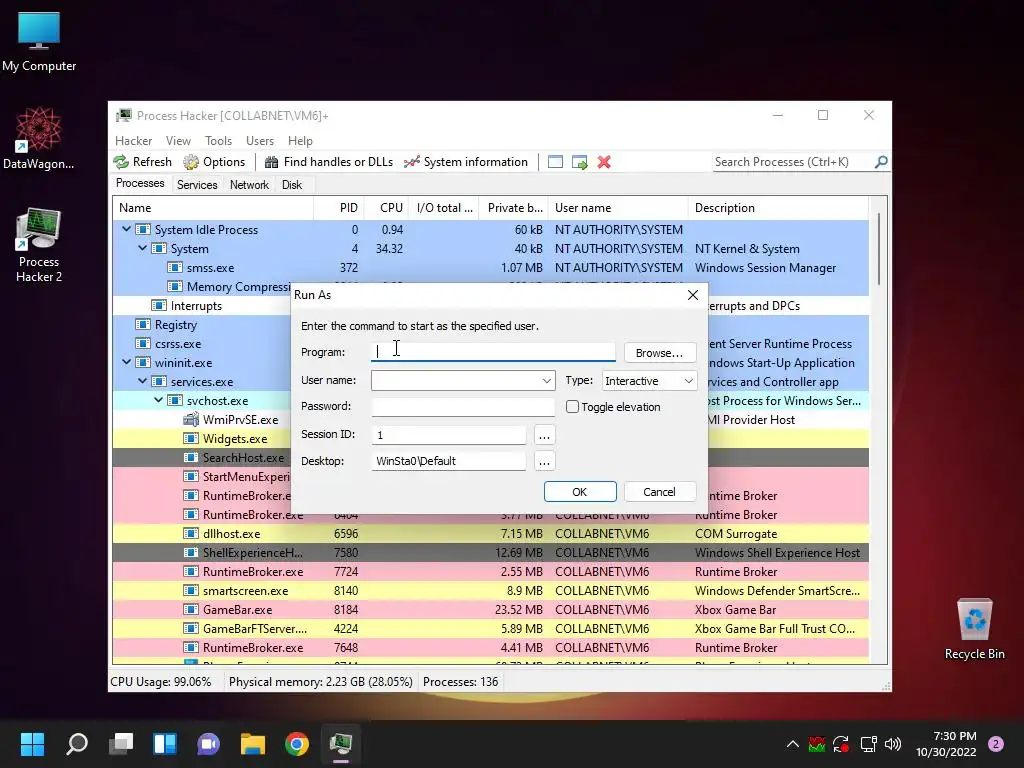Click the Refresh toolbar button
This screenshot has width=1024, height=768.
tap(142, 162)
